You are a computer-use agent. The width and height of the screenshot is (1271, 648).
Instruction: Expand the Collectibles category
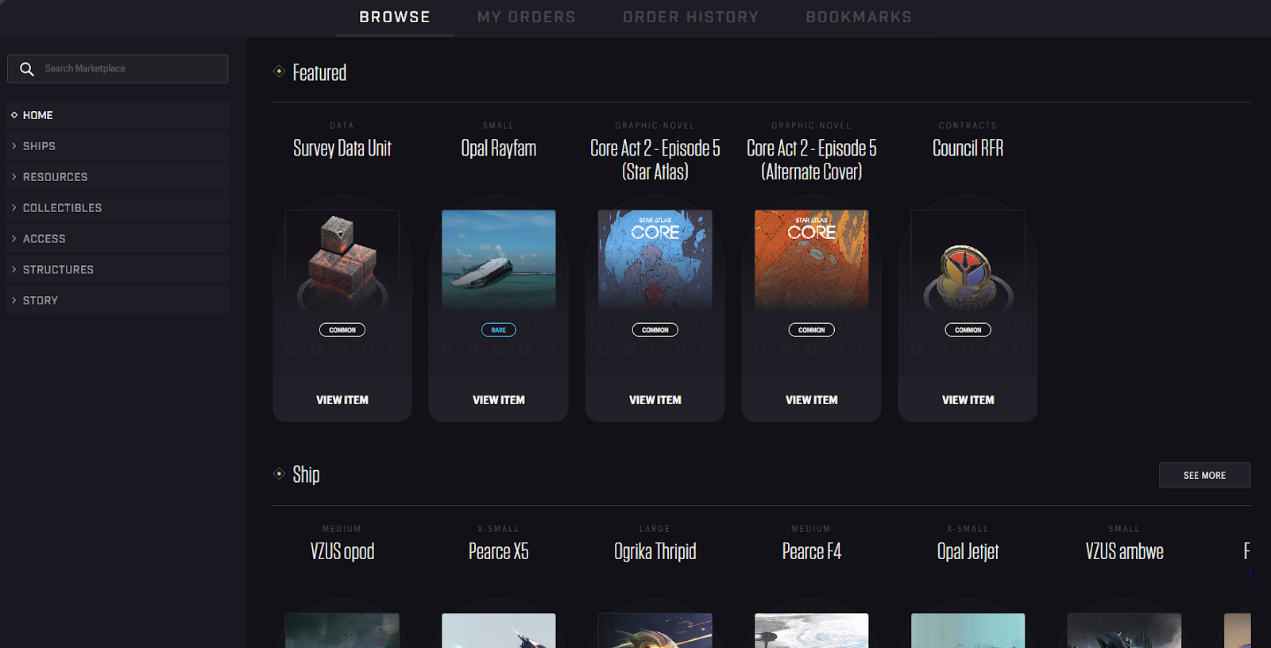point(62,208)
